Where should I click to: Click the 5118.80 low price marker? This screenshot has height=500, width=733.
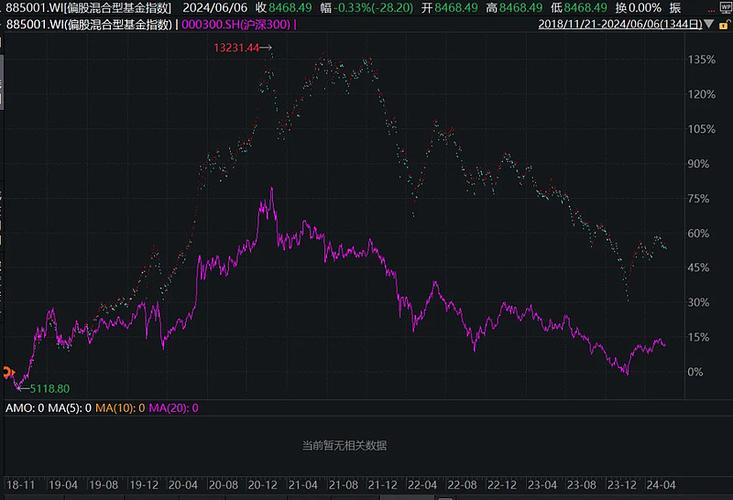coord(48,388)
